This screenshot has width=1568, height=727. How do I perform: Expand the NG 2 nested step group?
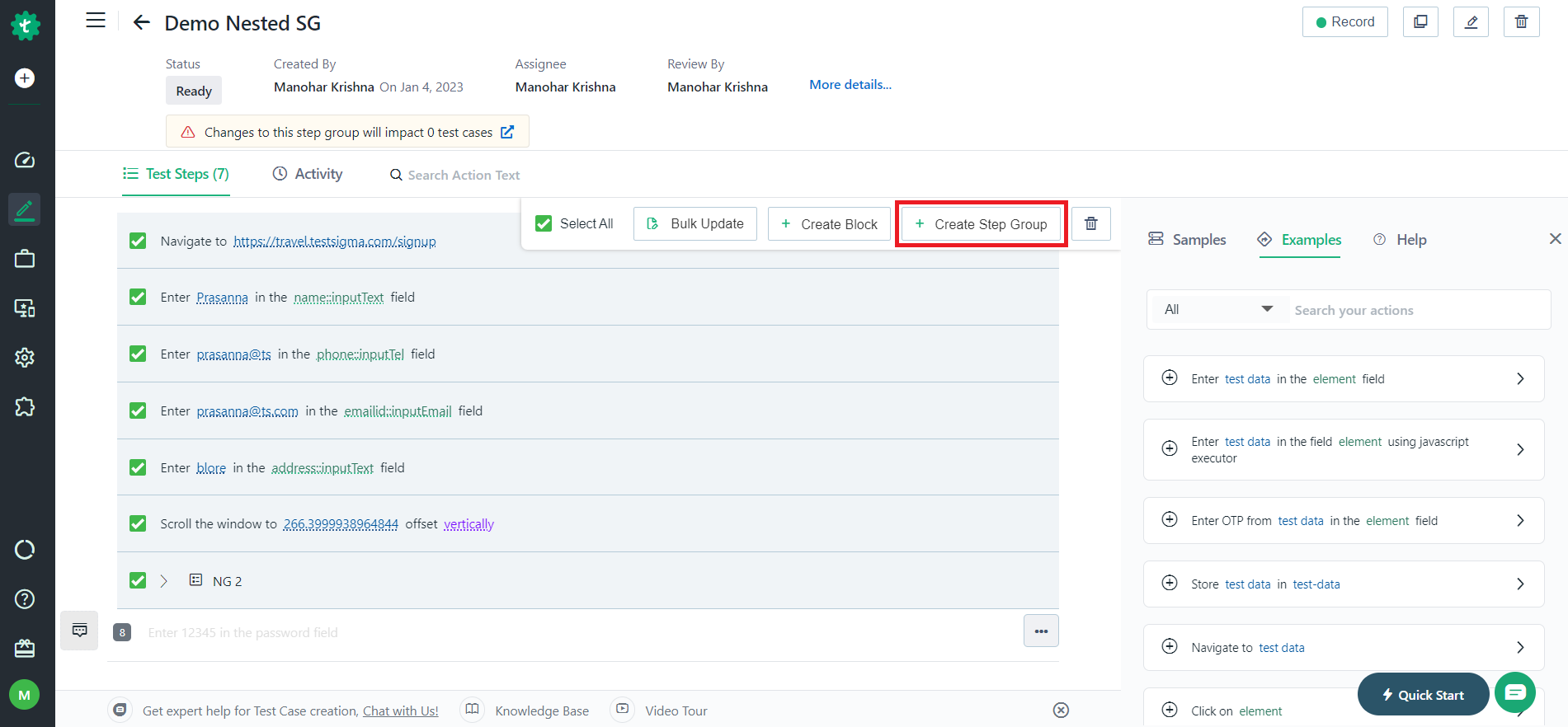point(163,581)
